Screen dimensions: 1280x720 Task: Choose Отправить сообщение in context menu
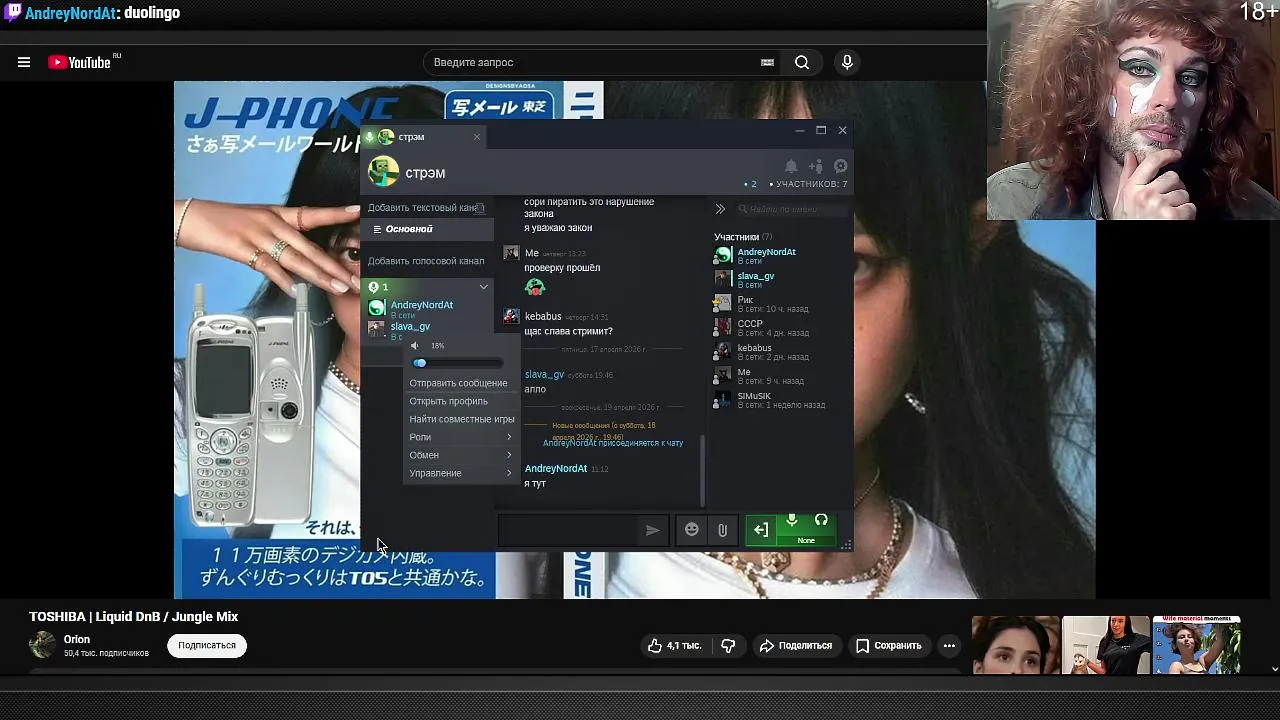(x=458, y=383)
